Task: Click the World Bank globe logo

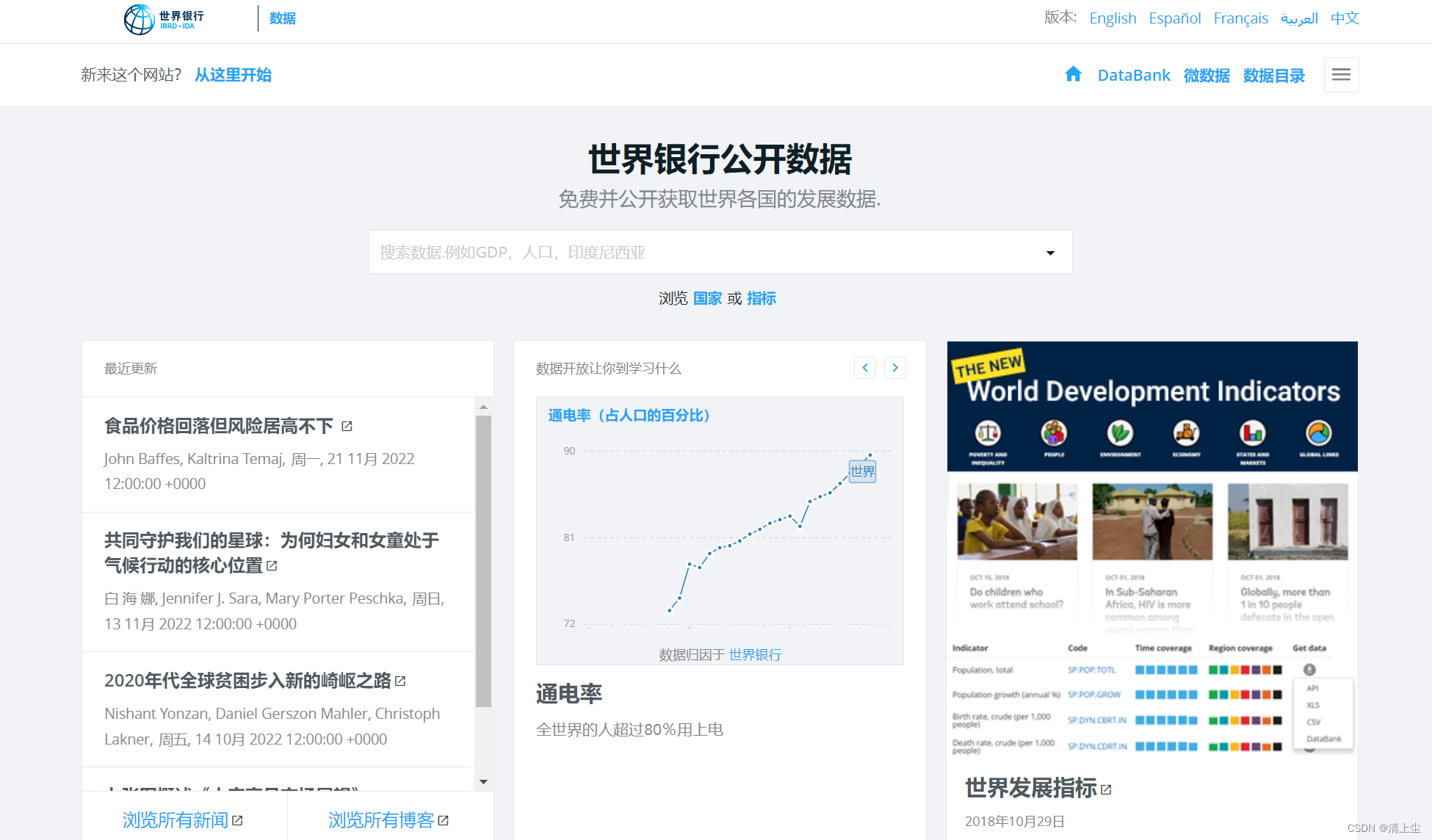Action: 140,19
